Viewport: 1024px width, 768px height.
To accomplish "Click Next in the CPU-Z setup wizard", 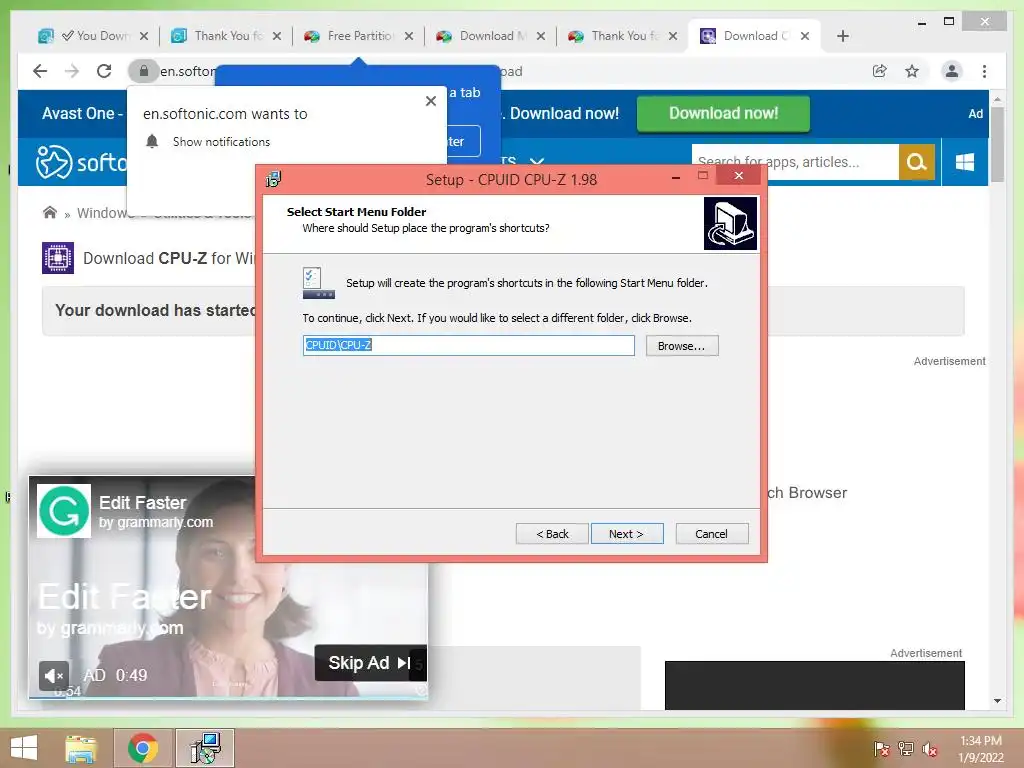I will 627,534.
